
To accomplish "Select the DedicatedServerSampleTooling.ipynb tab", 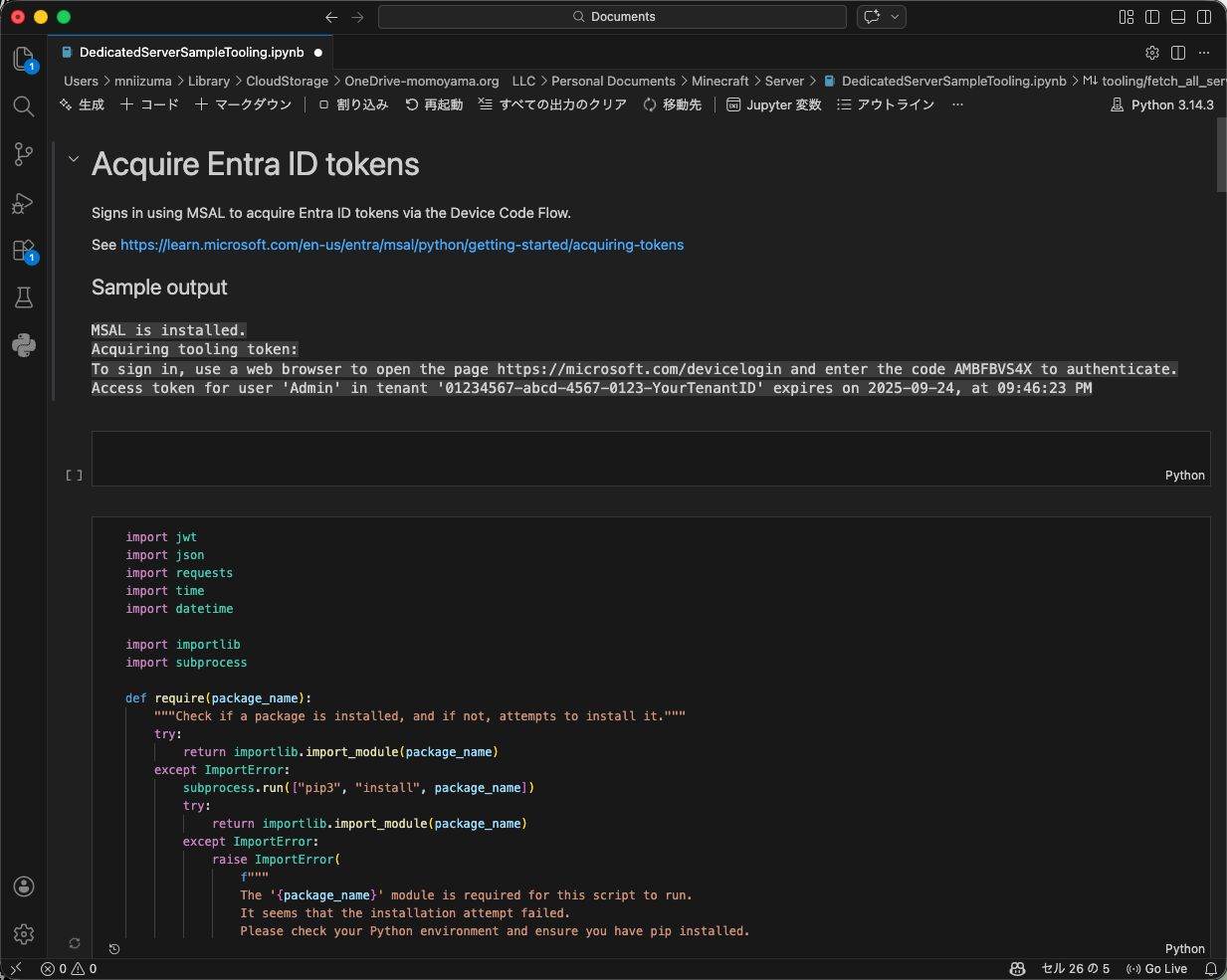I will (x=191, y=53).
